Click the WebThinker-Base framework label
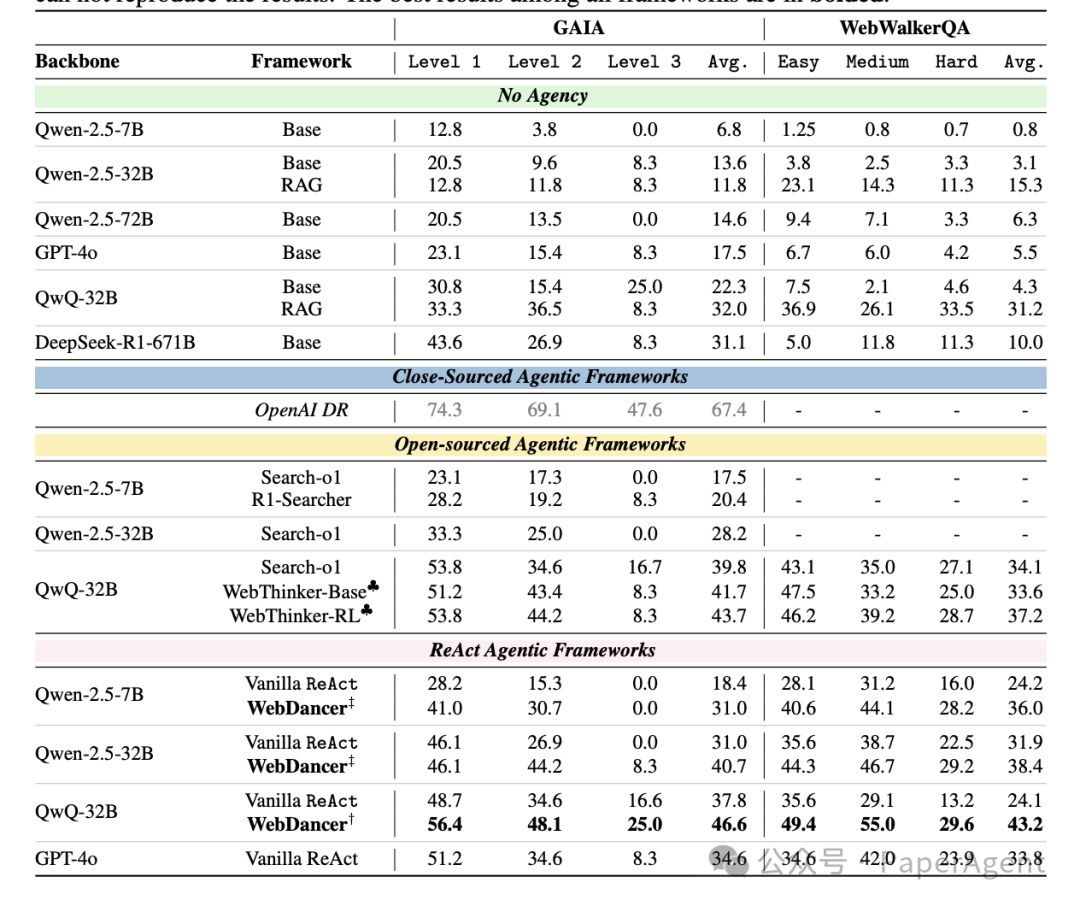1080x906 pixels. tap(301, 590)
